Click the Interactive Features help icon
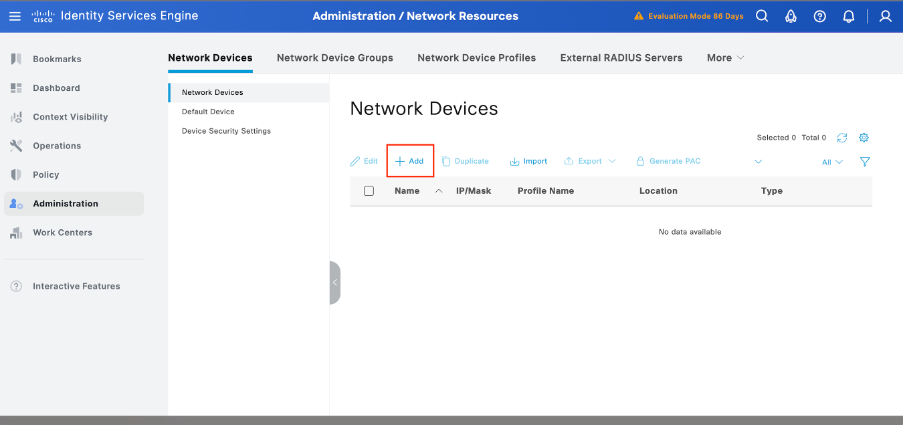 tap(16, 286)
